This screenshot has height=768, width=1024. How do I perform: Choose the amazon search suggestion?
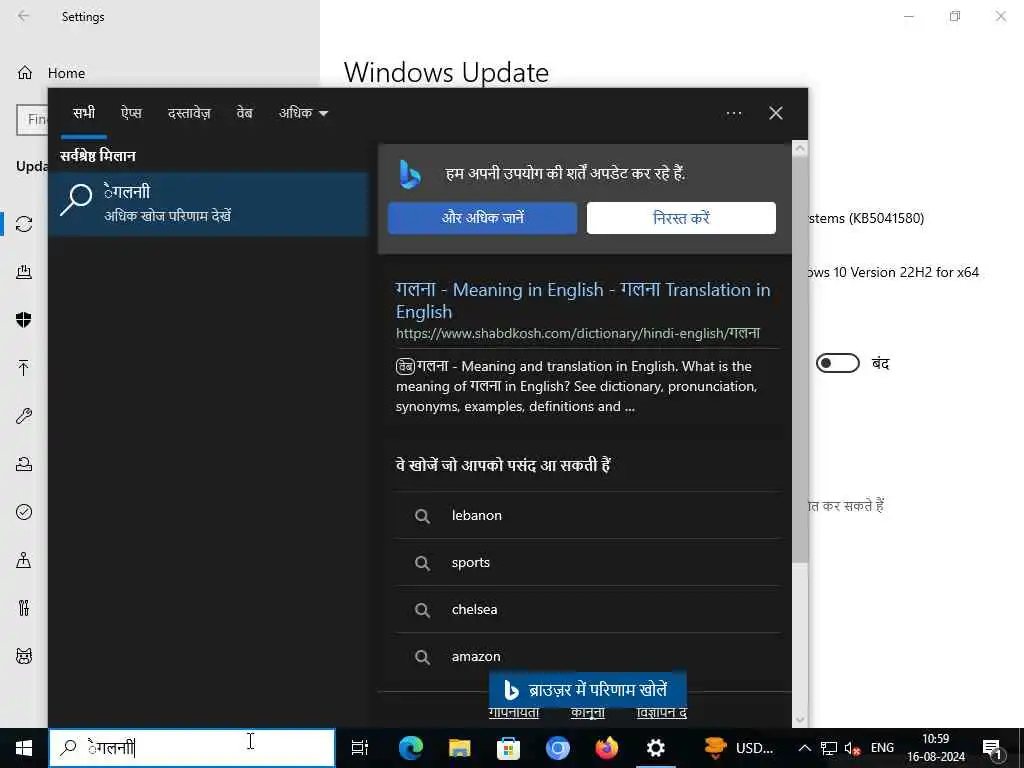587,656
